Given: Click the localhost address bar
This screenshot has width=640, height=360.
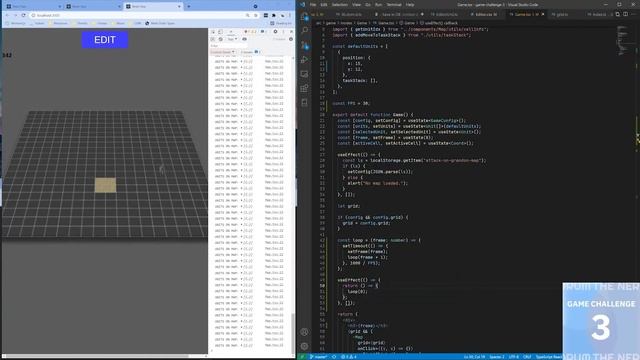Looking at the screenshot, I should 139,15.
